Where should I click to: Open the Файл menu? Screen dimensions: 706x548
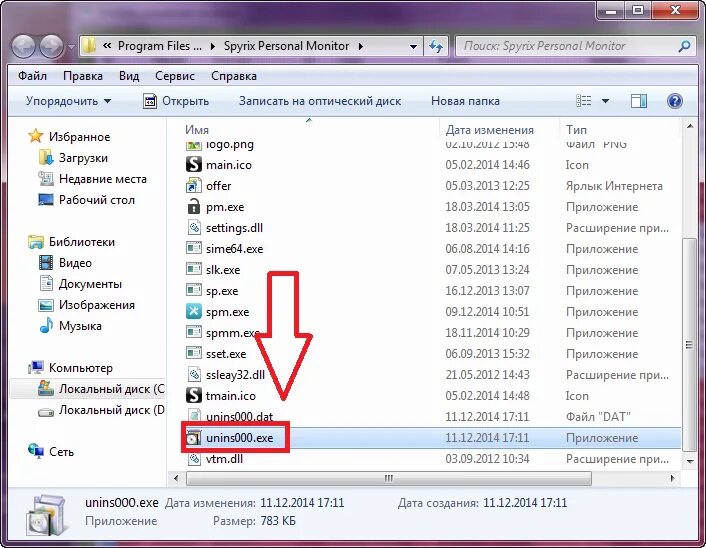click(x=32, y=76)
